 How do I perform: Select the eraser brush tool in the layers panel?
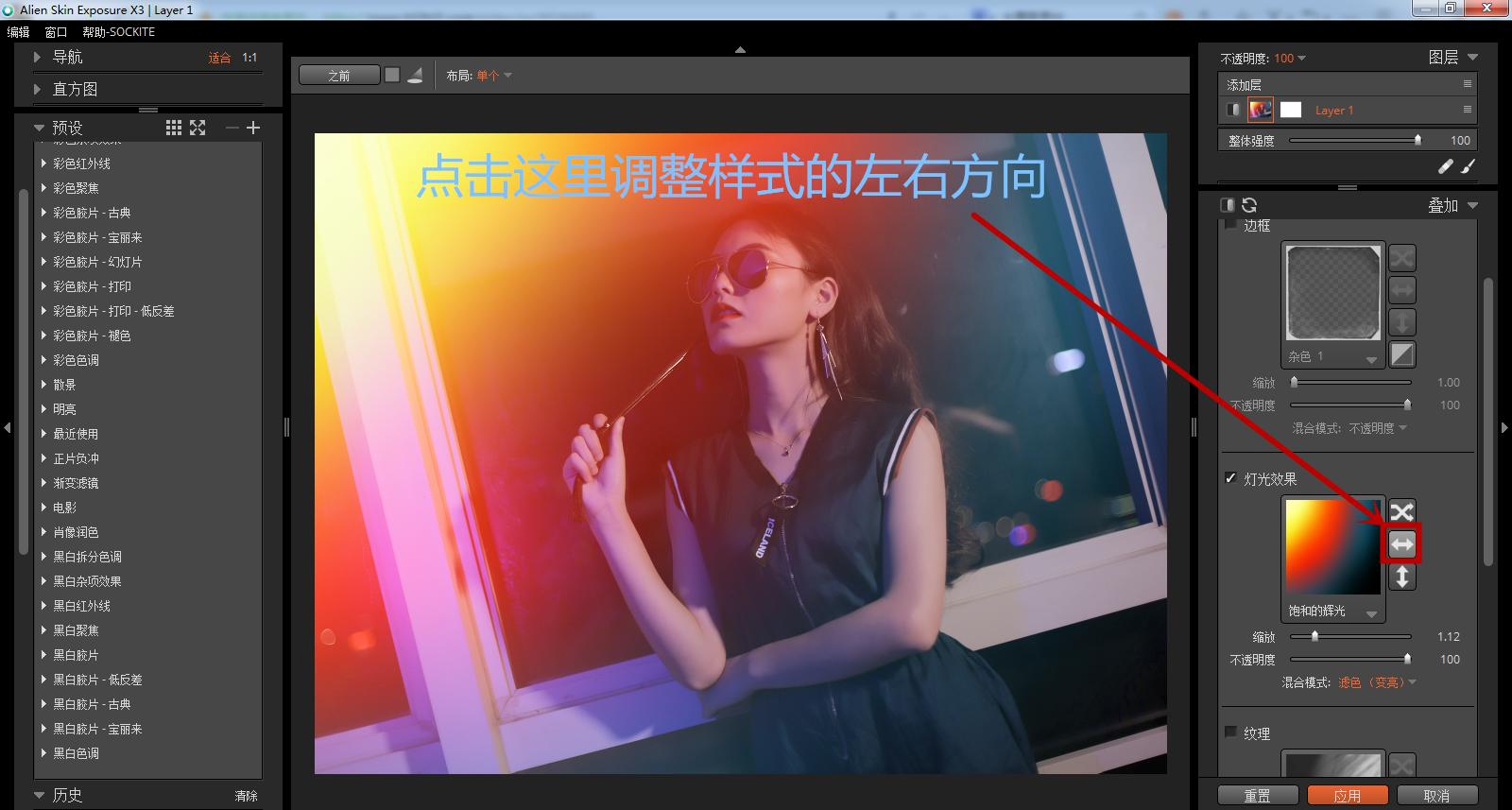pos(1445,166)
